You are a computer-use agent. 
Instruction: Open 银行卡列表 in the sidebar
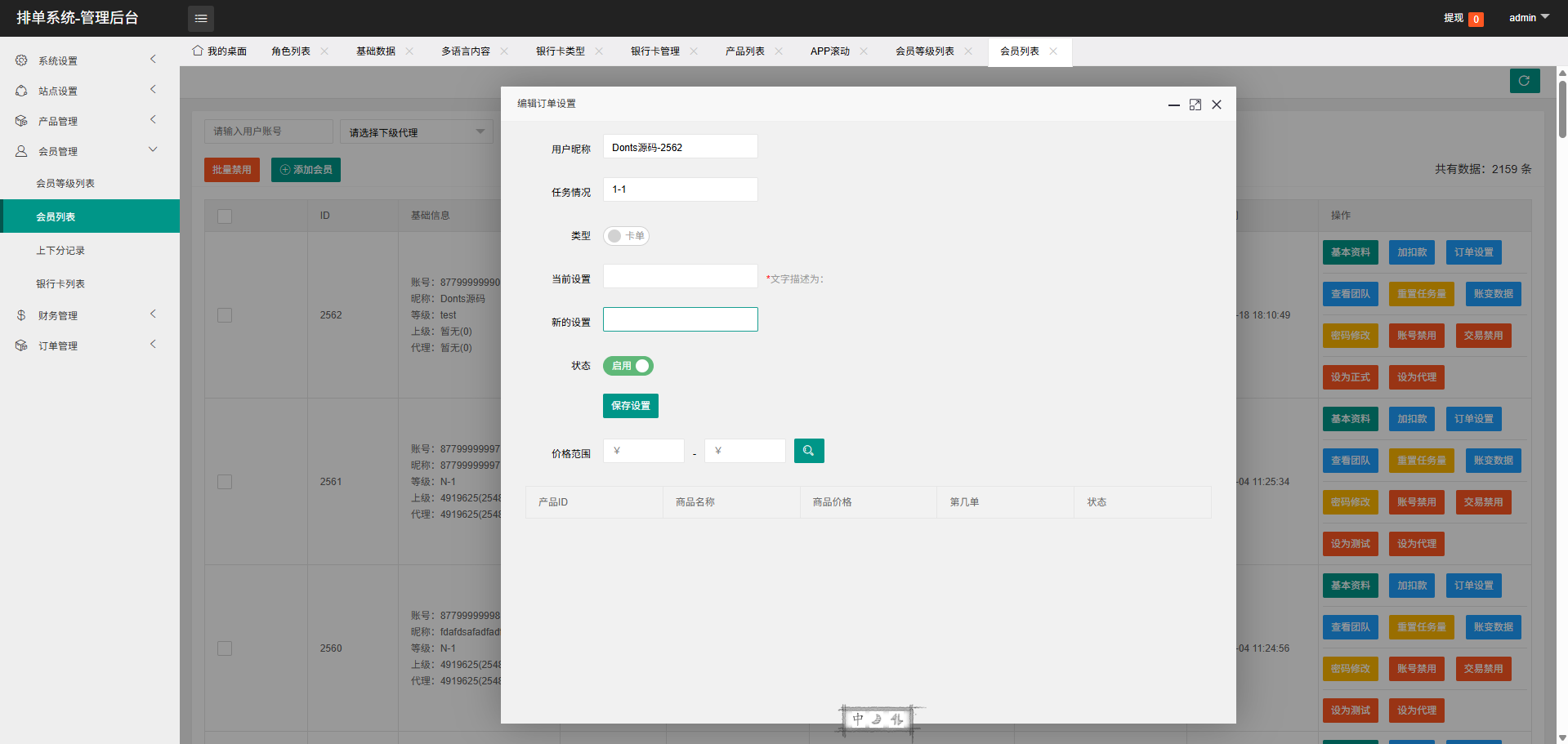pos(60,284)
